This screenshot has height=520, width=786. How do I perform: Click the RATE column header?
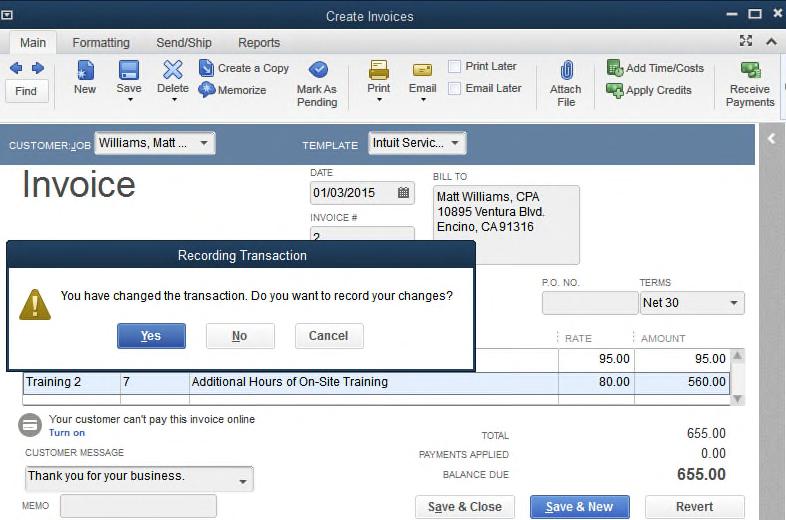578,338
